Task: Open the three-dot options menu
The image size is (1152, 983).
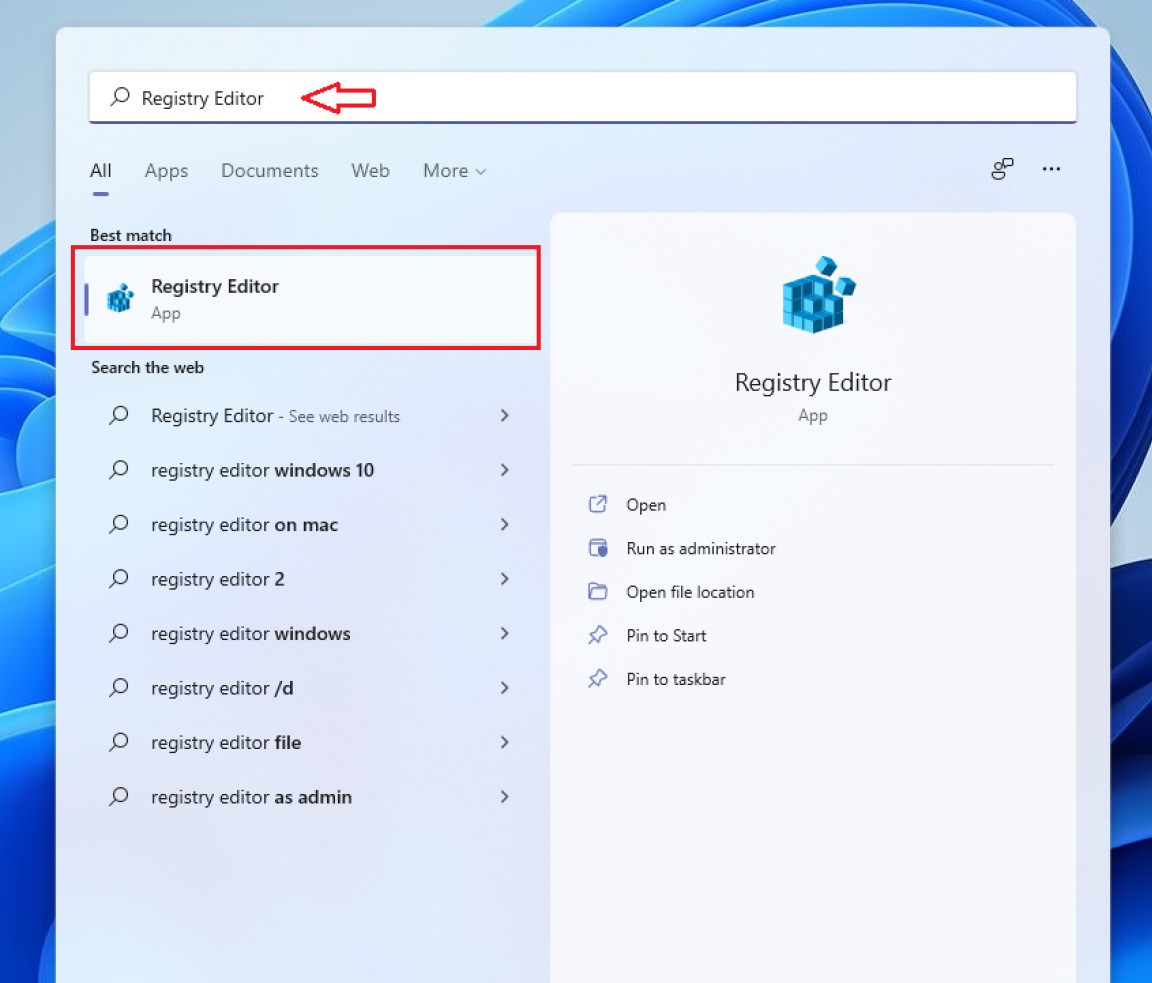Action: pyautogui.click(x=1051, y=169)
